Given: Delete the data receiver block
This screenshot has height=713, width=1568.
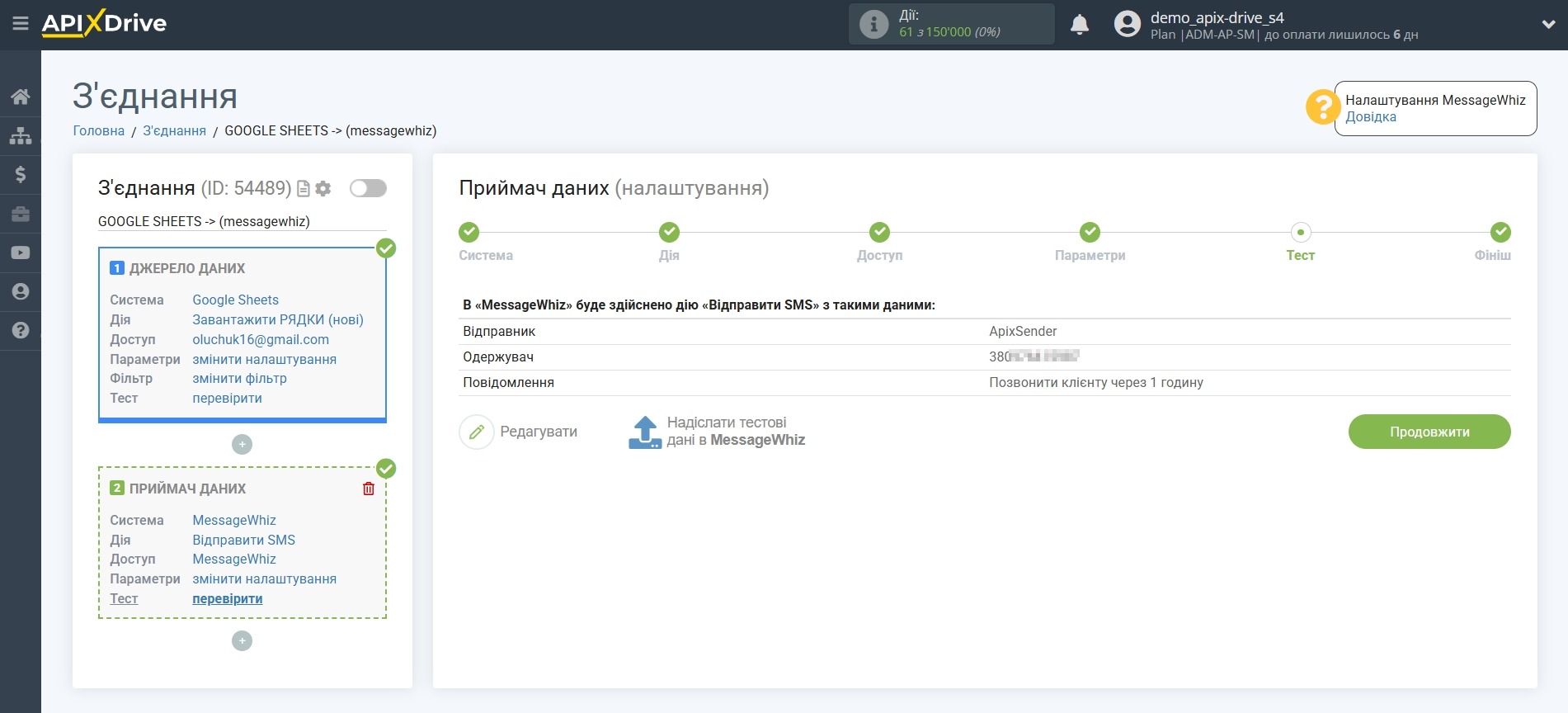Looking at the screenshot, I should [x=369, y=489].
